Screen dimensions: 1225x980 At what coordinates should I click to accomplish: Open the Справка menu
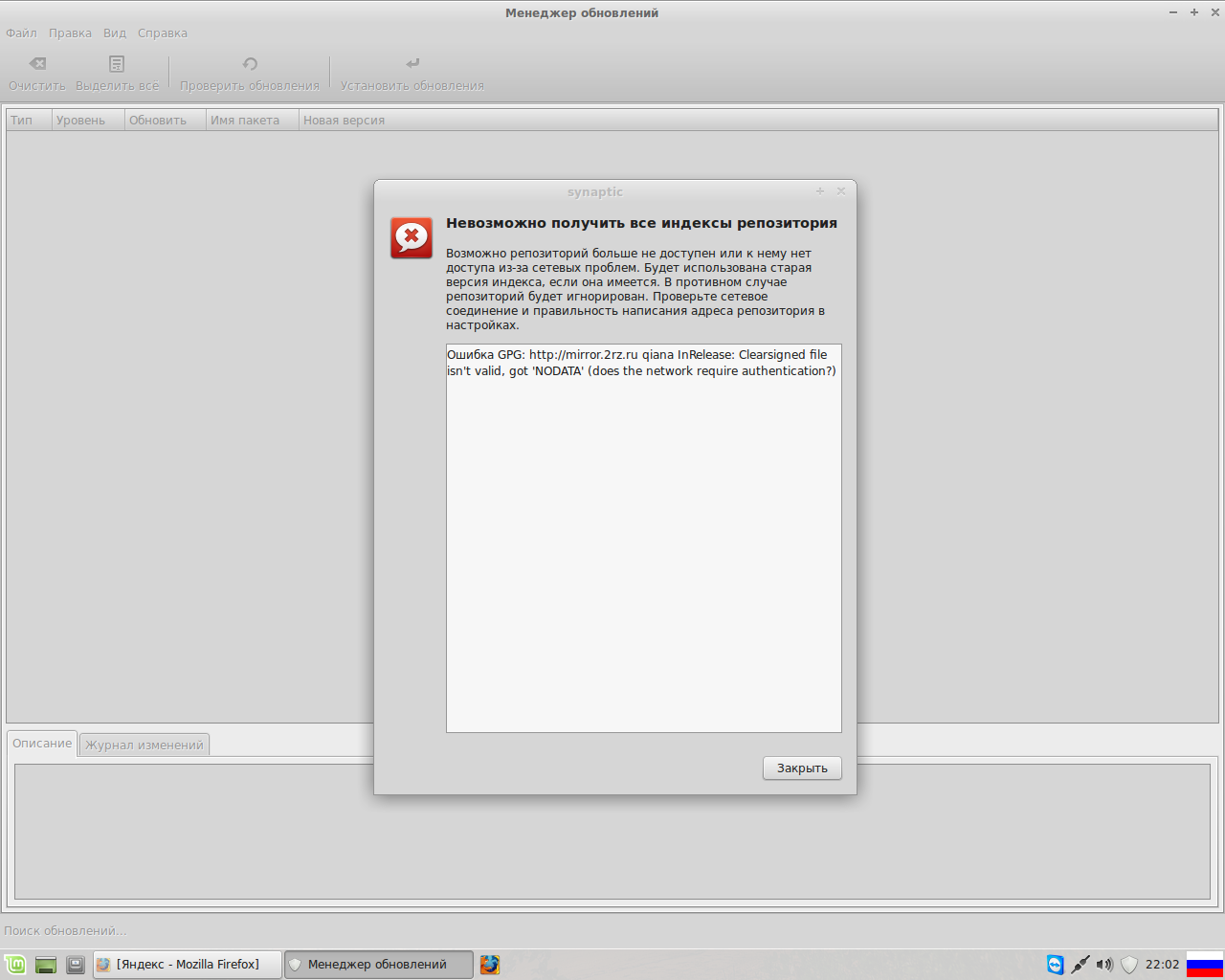coord(163,33)
